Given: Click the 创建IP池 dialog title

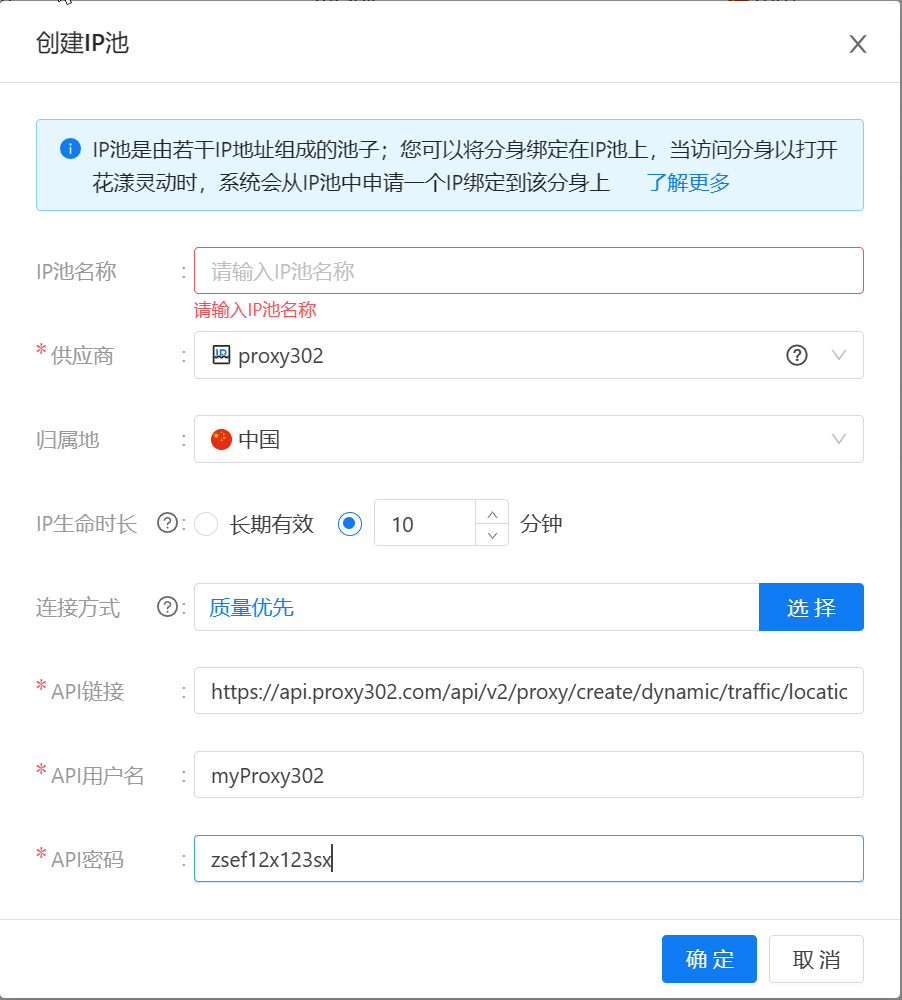Looking at the screenshot, I should (x=82, y=43).
